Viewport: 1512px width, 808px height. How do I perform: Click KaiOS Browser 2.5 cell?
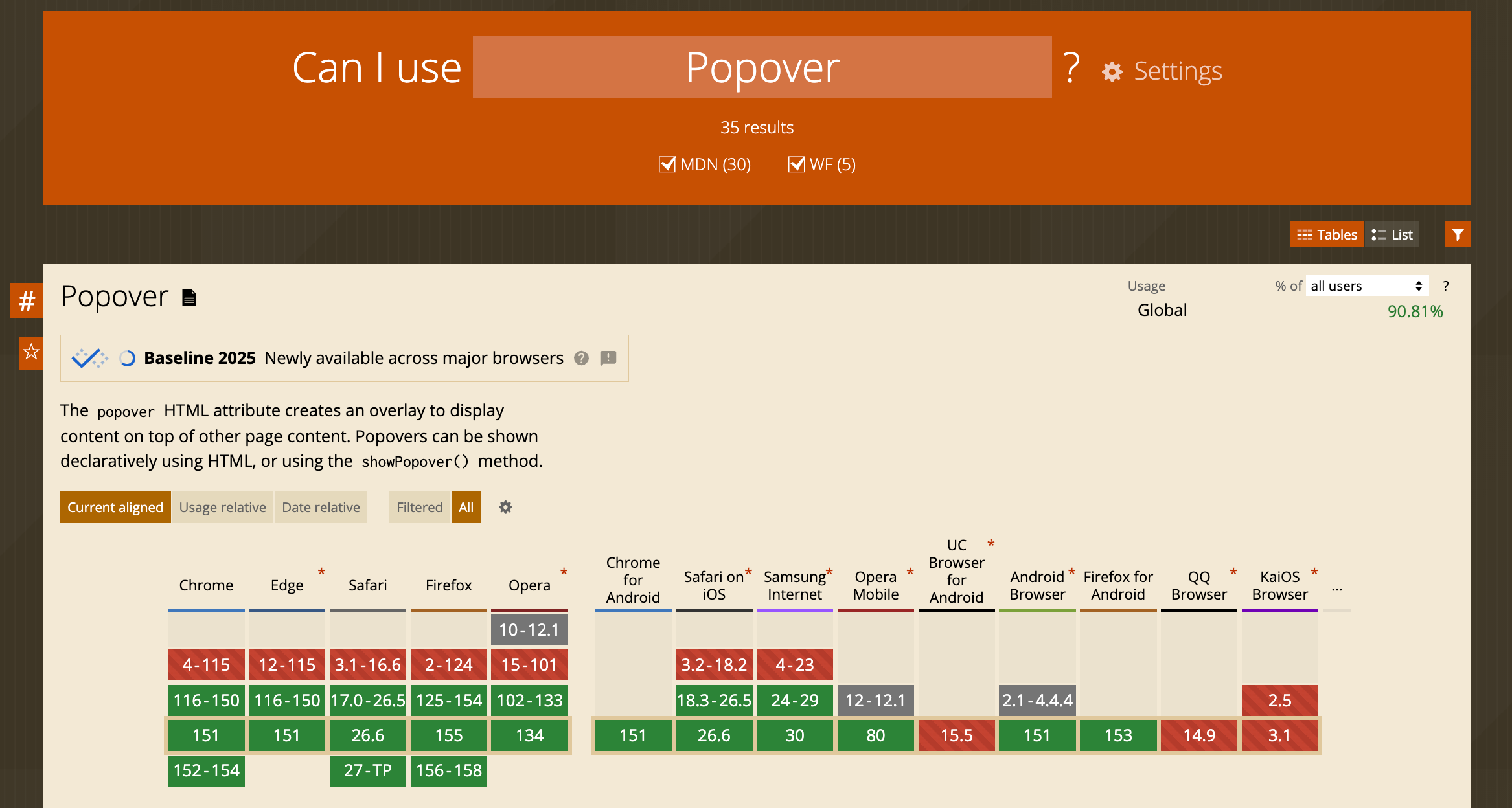(1280, 701)
